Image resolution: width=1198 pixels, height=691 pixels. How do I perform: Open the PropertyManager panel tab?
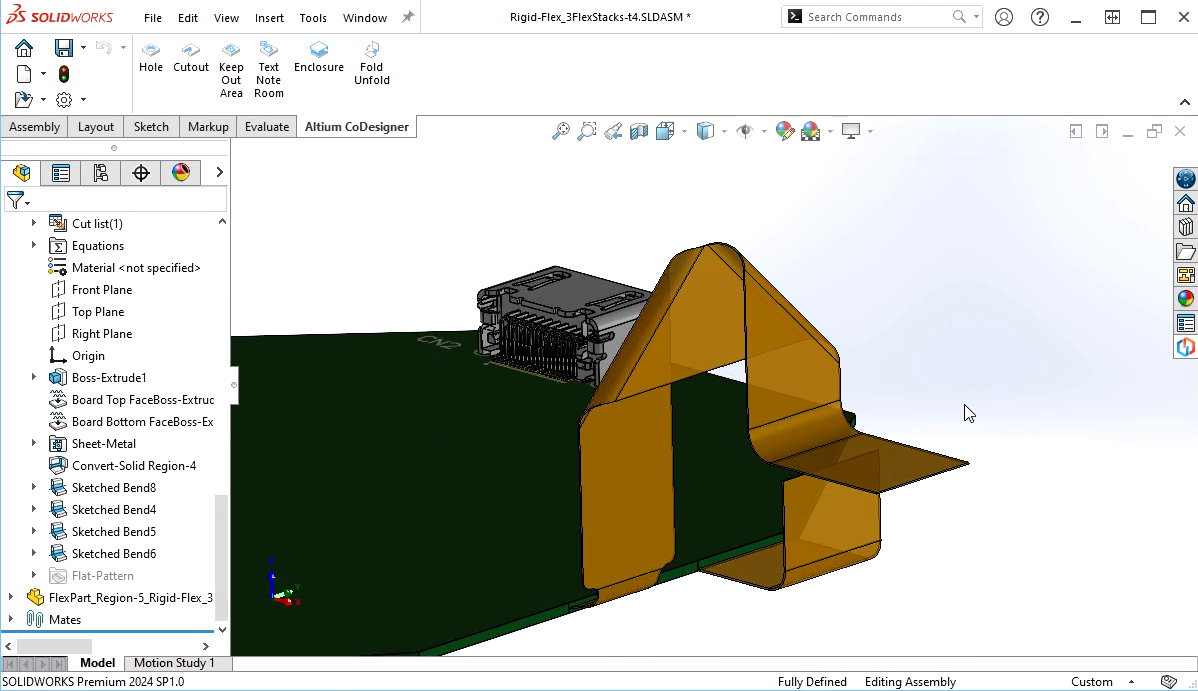61,173
